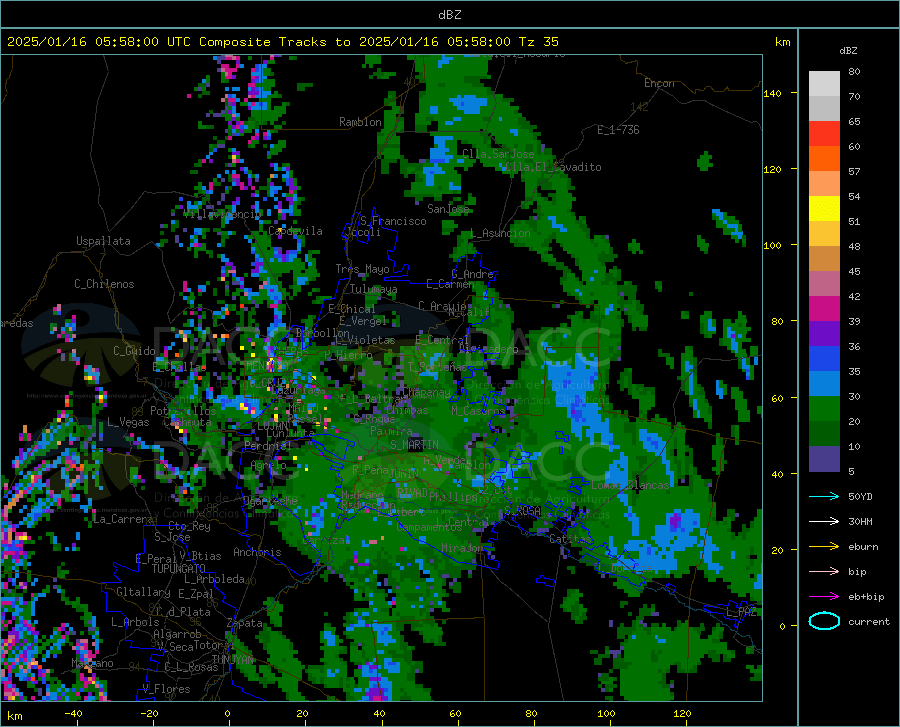This screenshot has width=900, height=727.
Task: Click the 120 km mark on the horizontal axis
Action: (682, 713)
